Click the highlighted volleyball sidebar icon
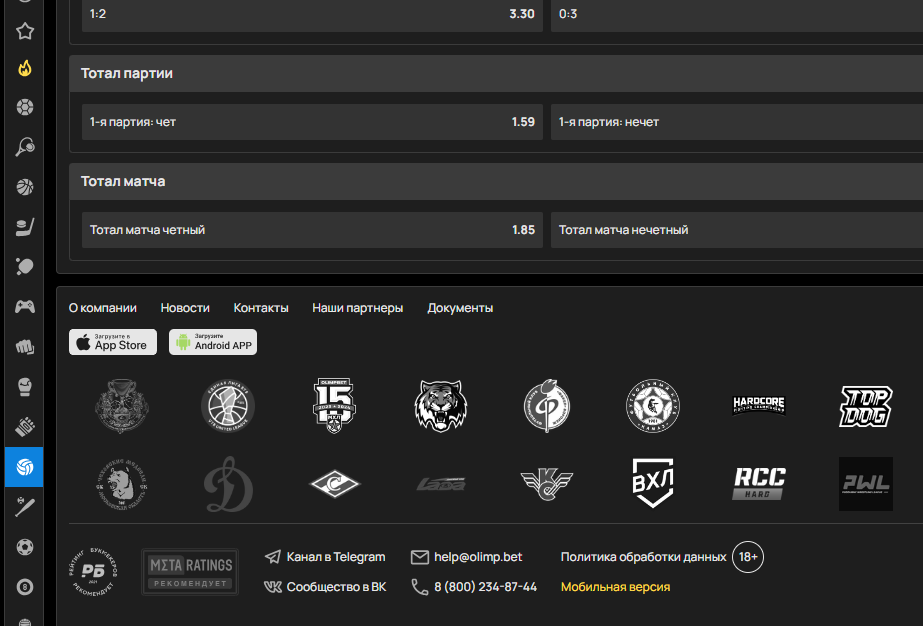 24,467
